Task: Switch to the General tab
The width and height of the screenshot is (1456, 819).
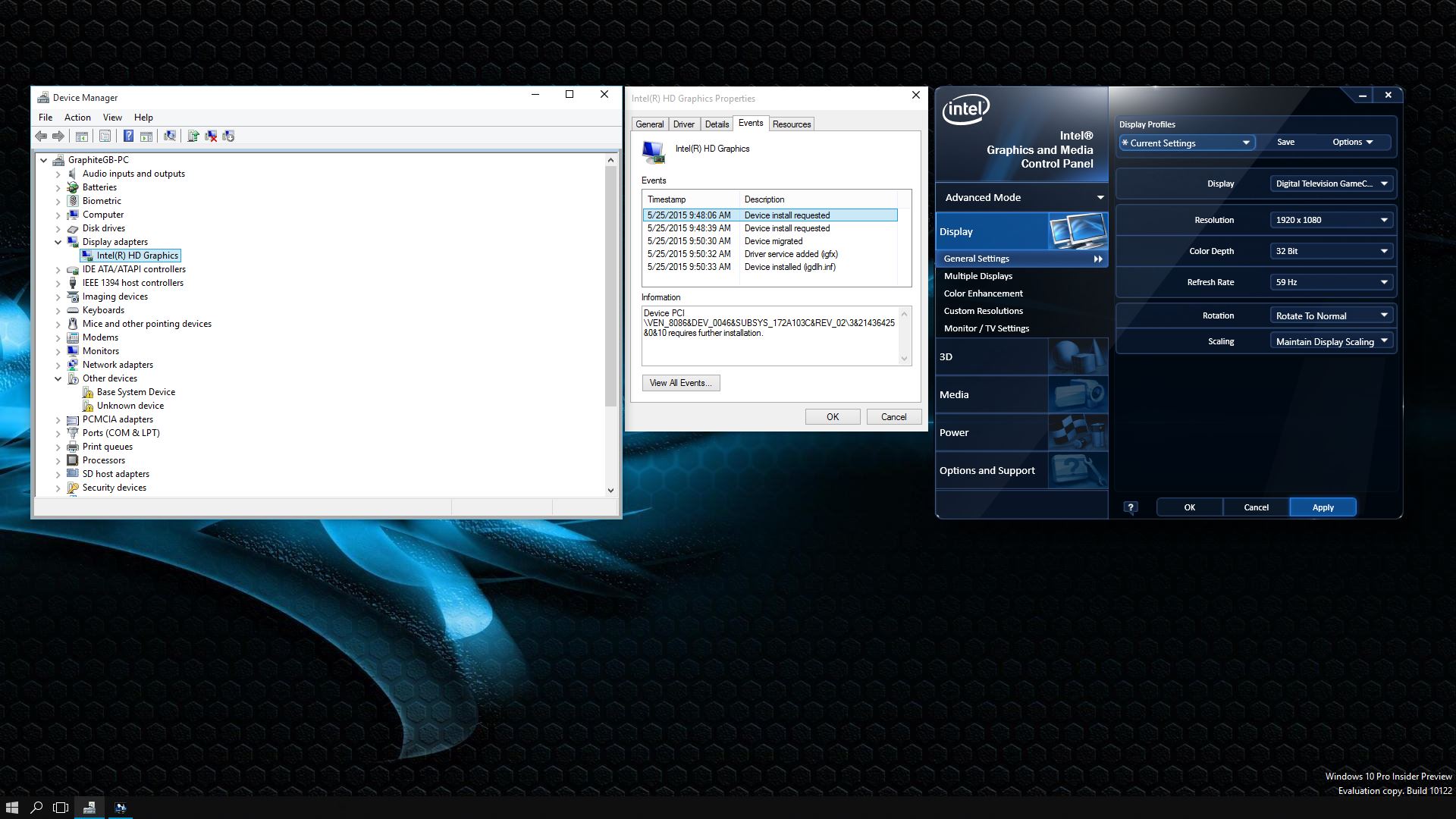Action: [649, 124]
